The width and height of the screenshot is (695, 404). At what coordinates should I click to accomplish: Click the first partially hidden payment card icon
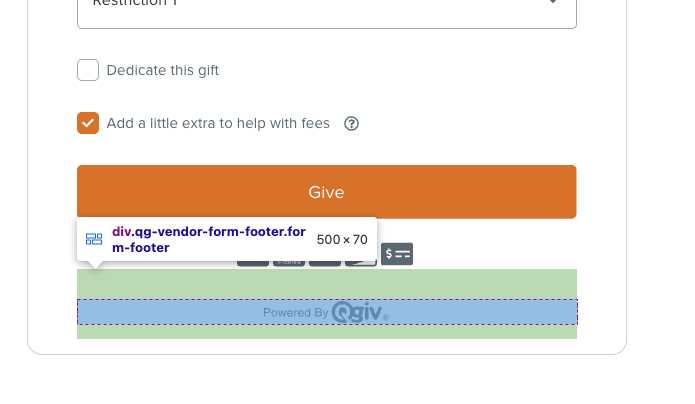click(253, 263)
